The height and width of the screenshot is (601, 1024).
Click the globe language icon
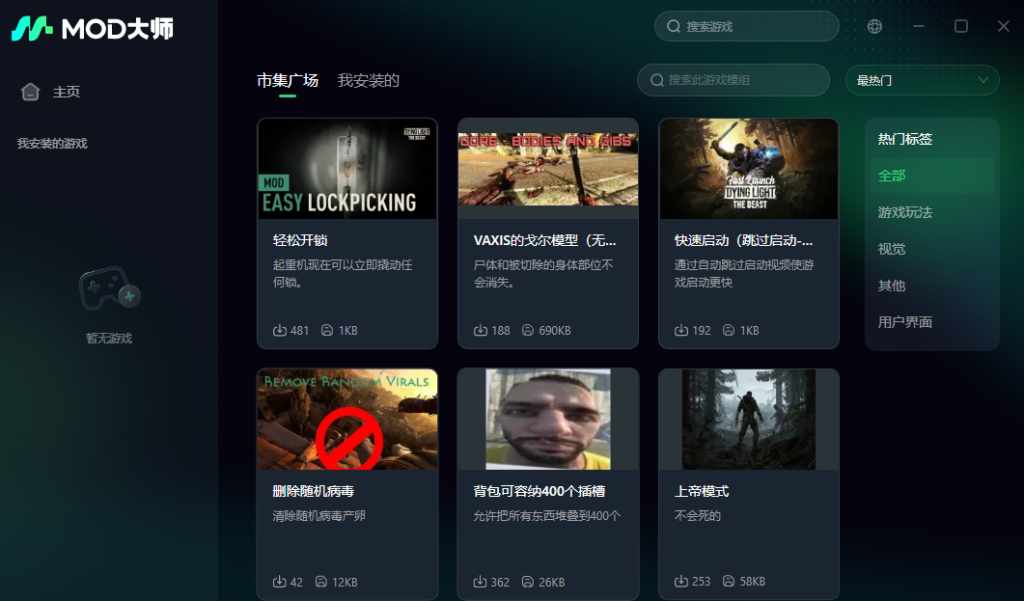tap(874, 26)
